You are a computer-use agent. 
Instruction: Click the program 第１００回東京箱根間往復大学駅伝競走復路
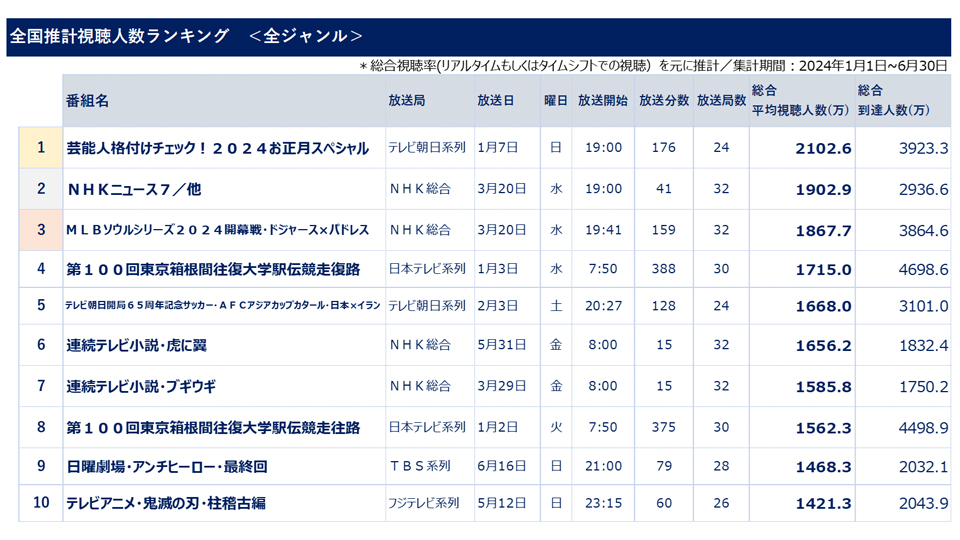tap(213, 269)
